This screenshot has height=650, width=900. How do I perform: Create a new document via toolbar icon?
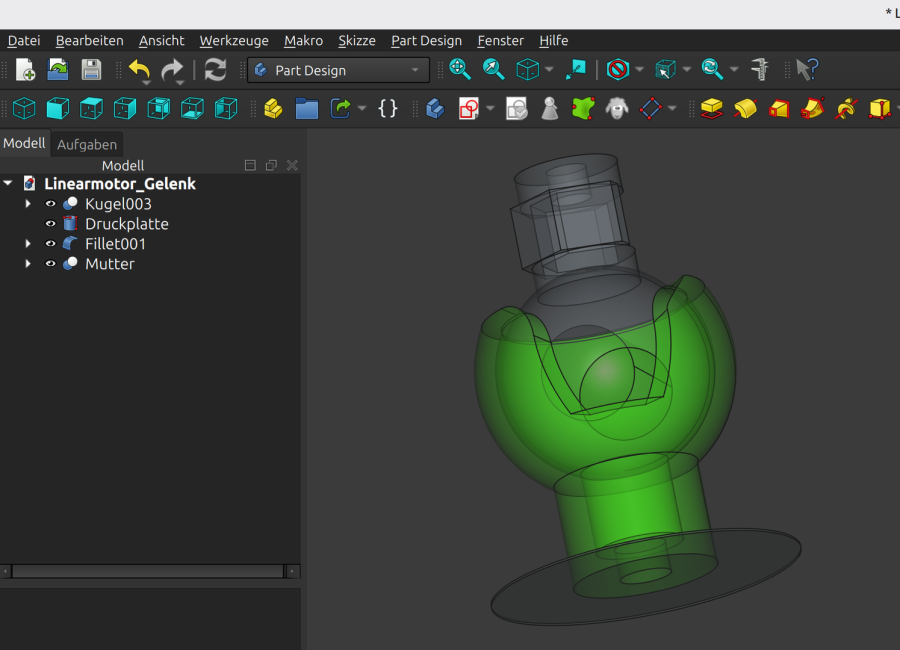pyautogui.click(x=25, y=70)
